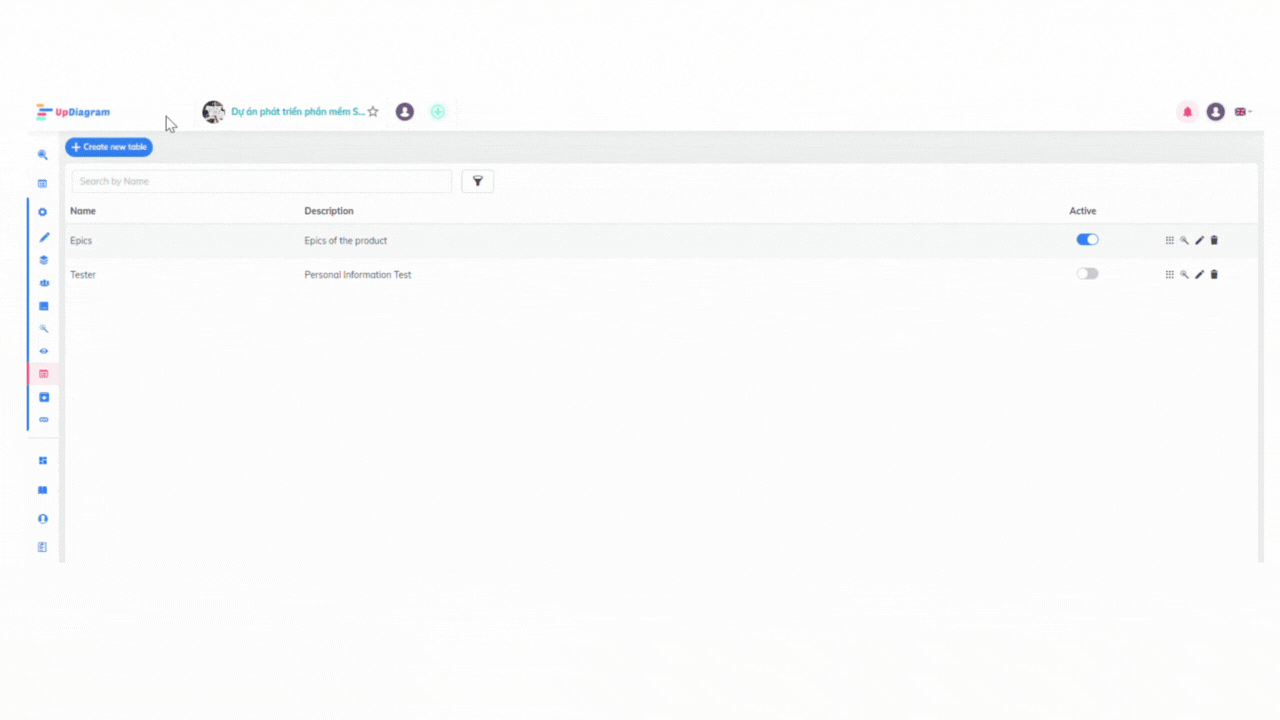The height and width of the screenshot is (720, 1280).
Task: Select the highlighted pink table sidebar item
Action: click(43, 374)
